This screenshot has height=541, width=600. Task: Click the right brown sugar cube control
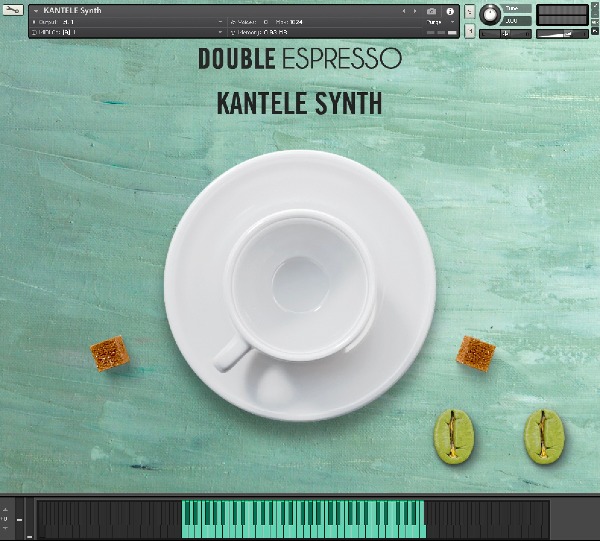tap(476, 354)
